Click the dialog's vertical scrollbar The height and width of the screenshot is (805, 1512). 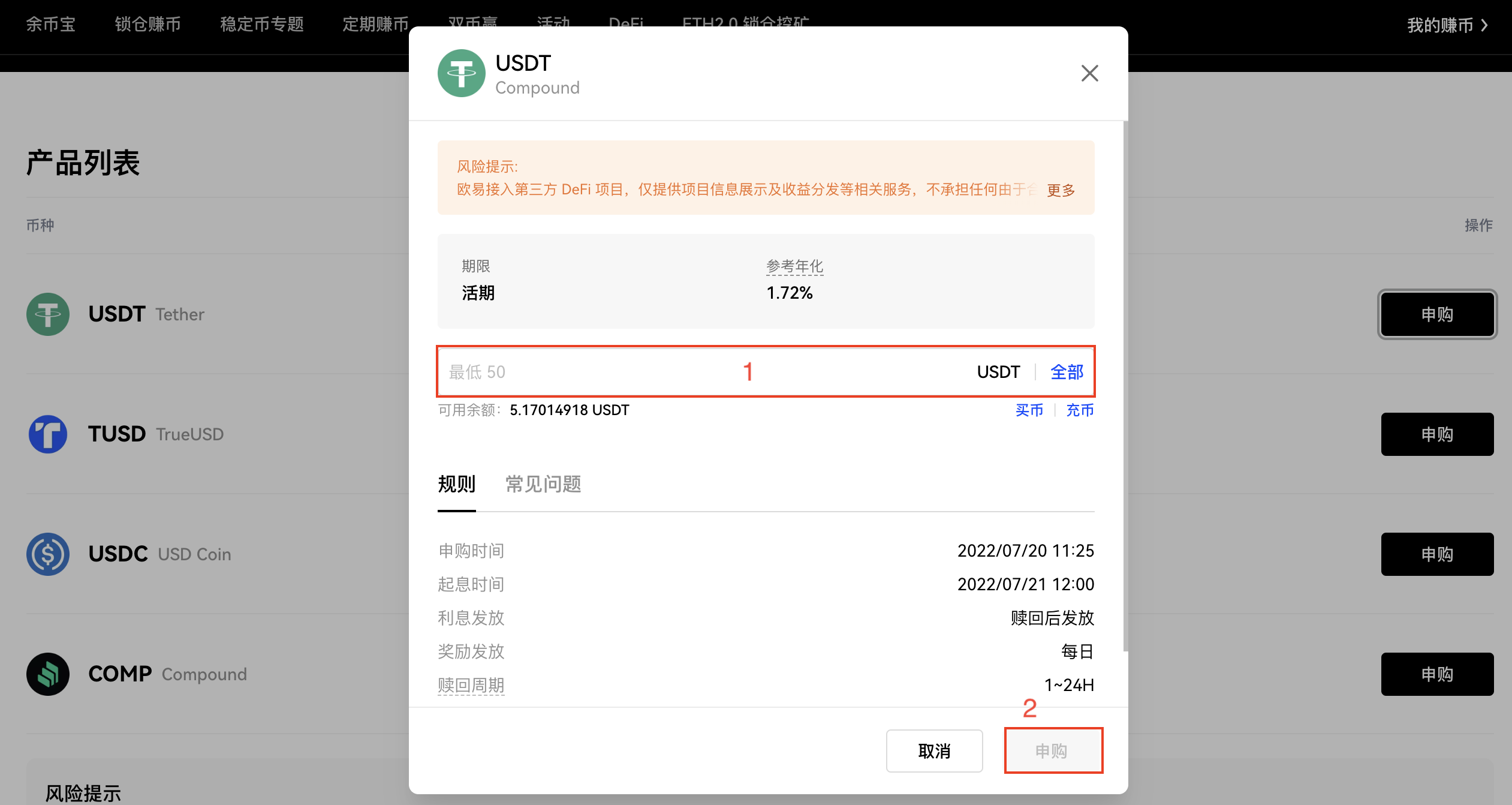point(1125,386)
